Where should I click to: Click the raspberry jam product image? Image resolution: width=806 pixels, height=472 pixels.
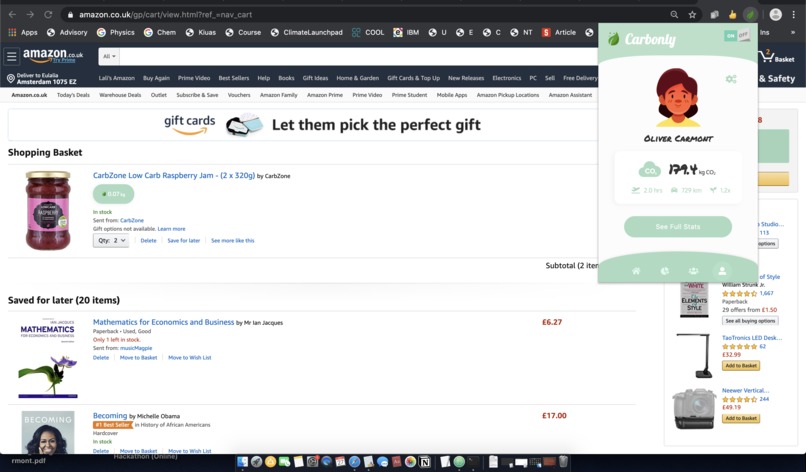48,210
